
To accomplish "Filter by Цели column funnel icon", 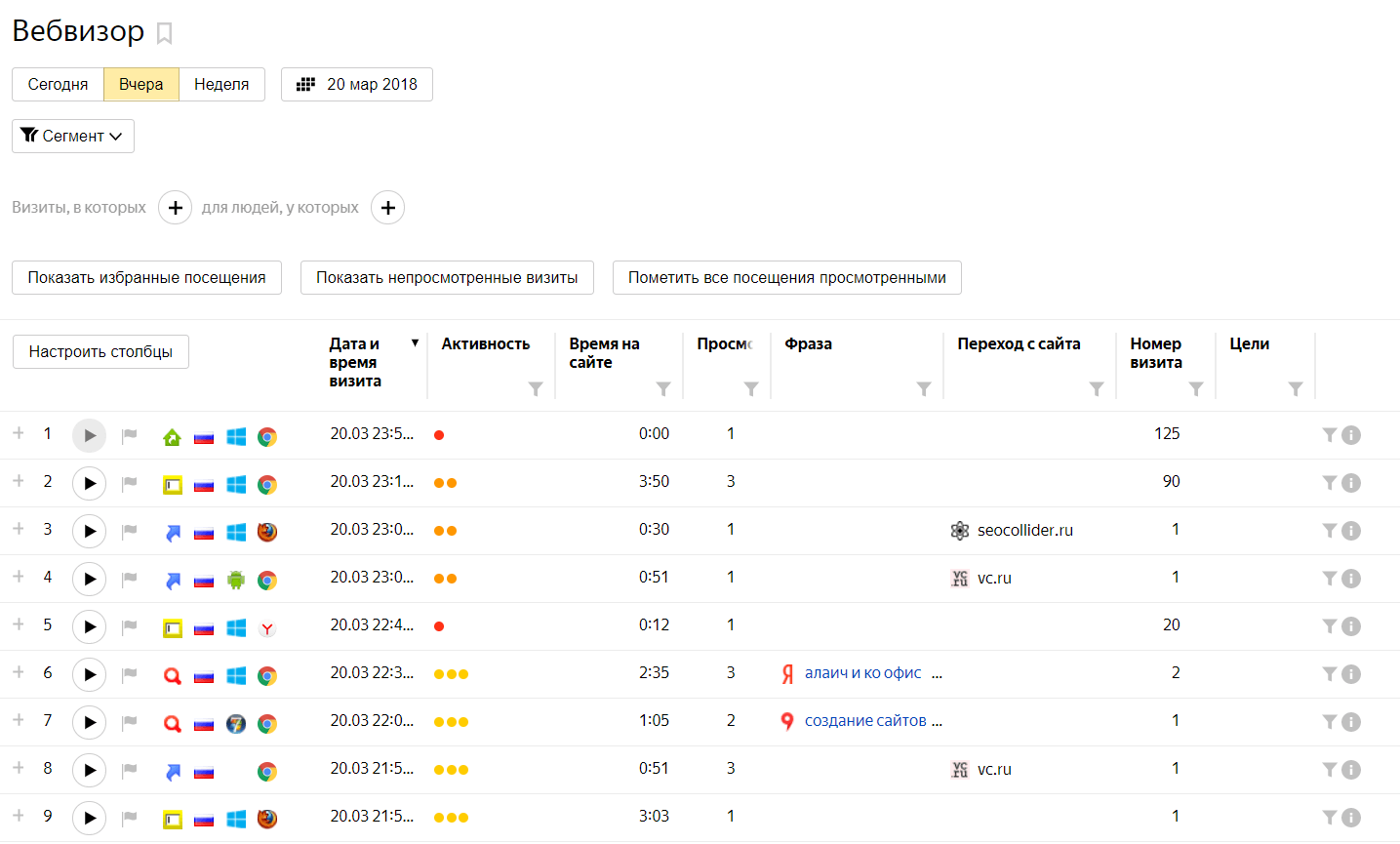I will [1296, 388].
